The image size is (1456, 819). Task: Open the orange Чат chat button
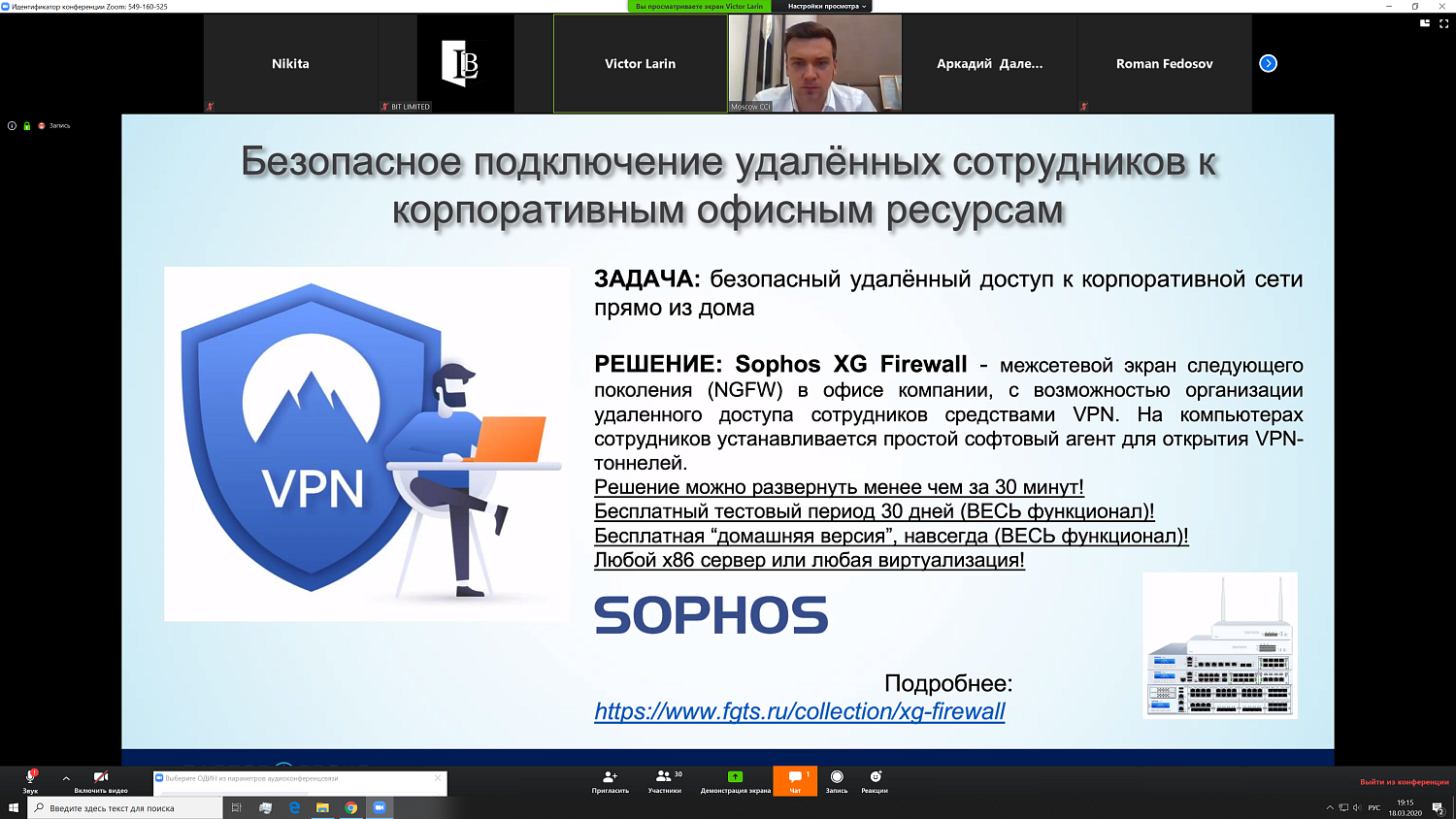coord(795,781)
